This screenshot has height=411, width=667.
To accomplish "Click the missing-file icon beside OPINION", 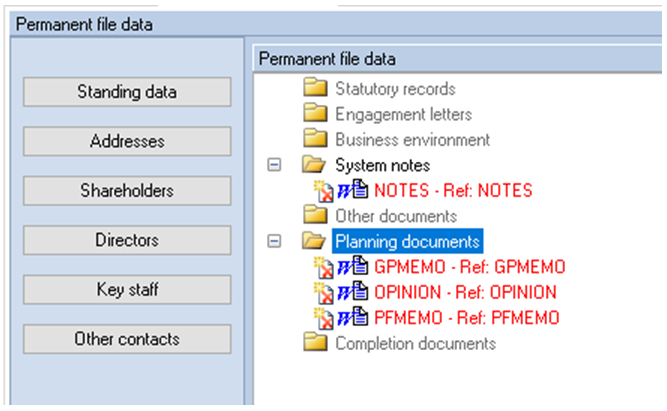I will pos(324,293).
